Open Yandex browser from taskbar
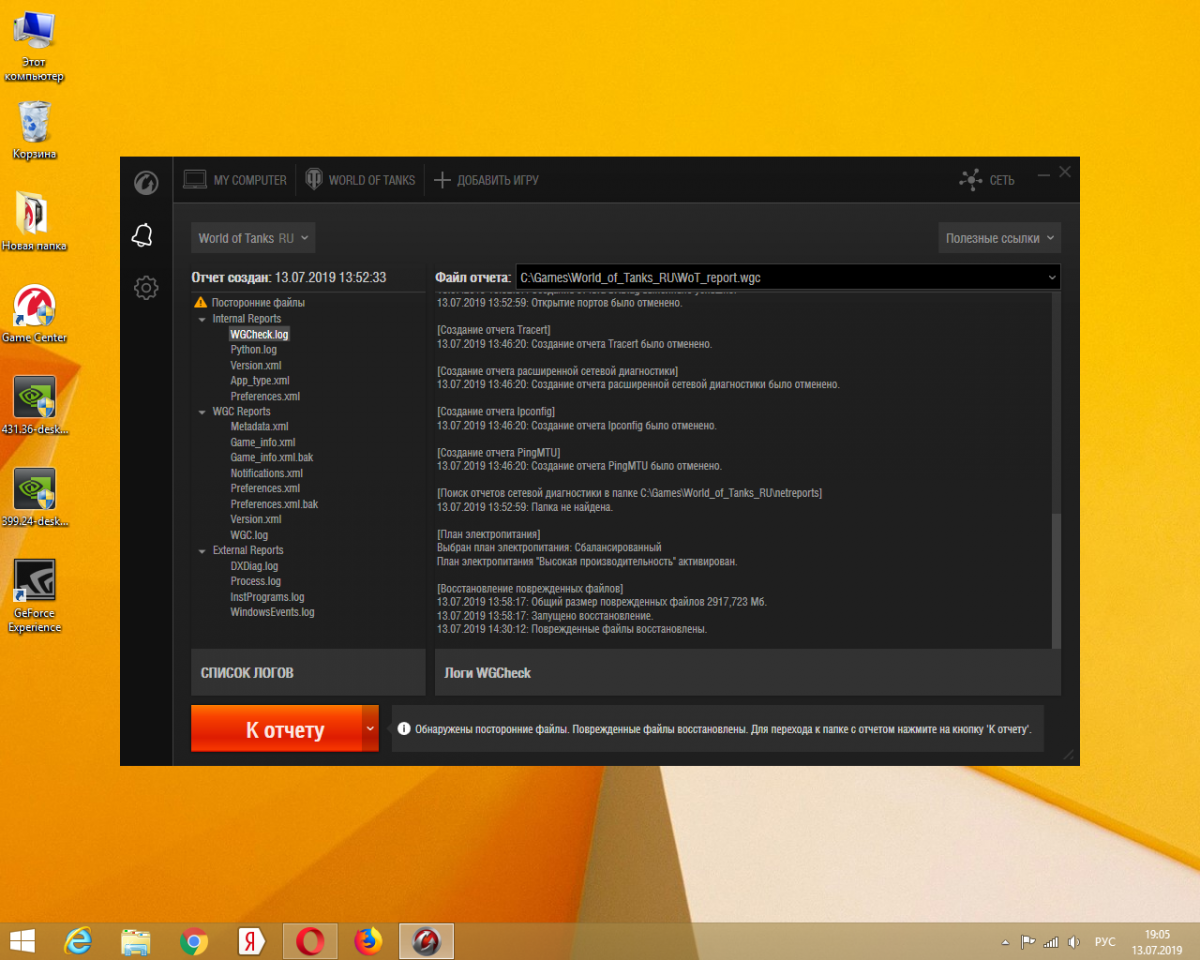The image size is (1200, 960). coord(251,941)
